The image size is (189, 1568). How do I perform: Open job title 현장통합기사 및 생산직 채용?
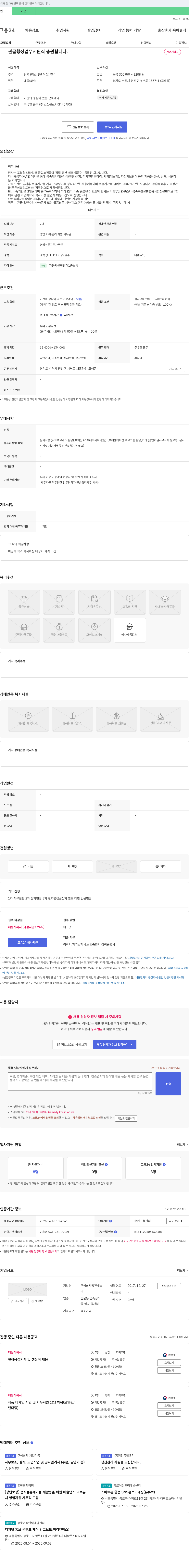pos(28,1359)
